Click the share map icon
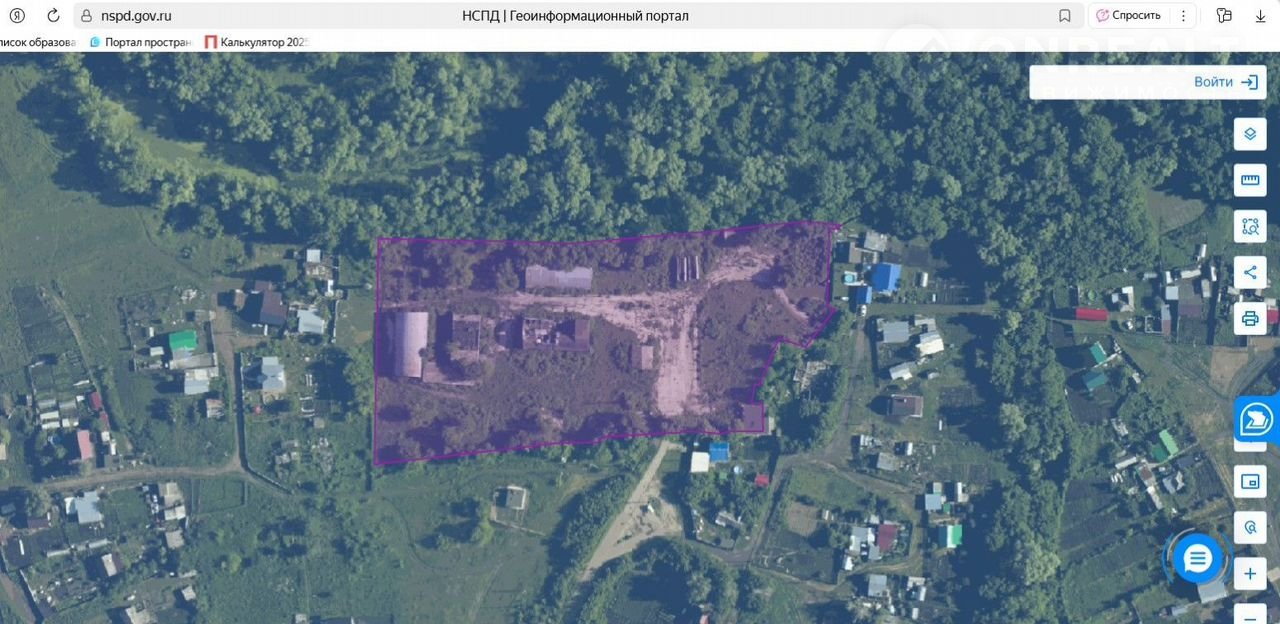 point(1250,272)
